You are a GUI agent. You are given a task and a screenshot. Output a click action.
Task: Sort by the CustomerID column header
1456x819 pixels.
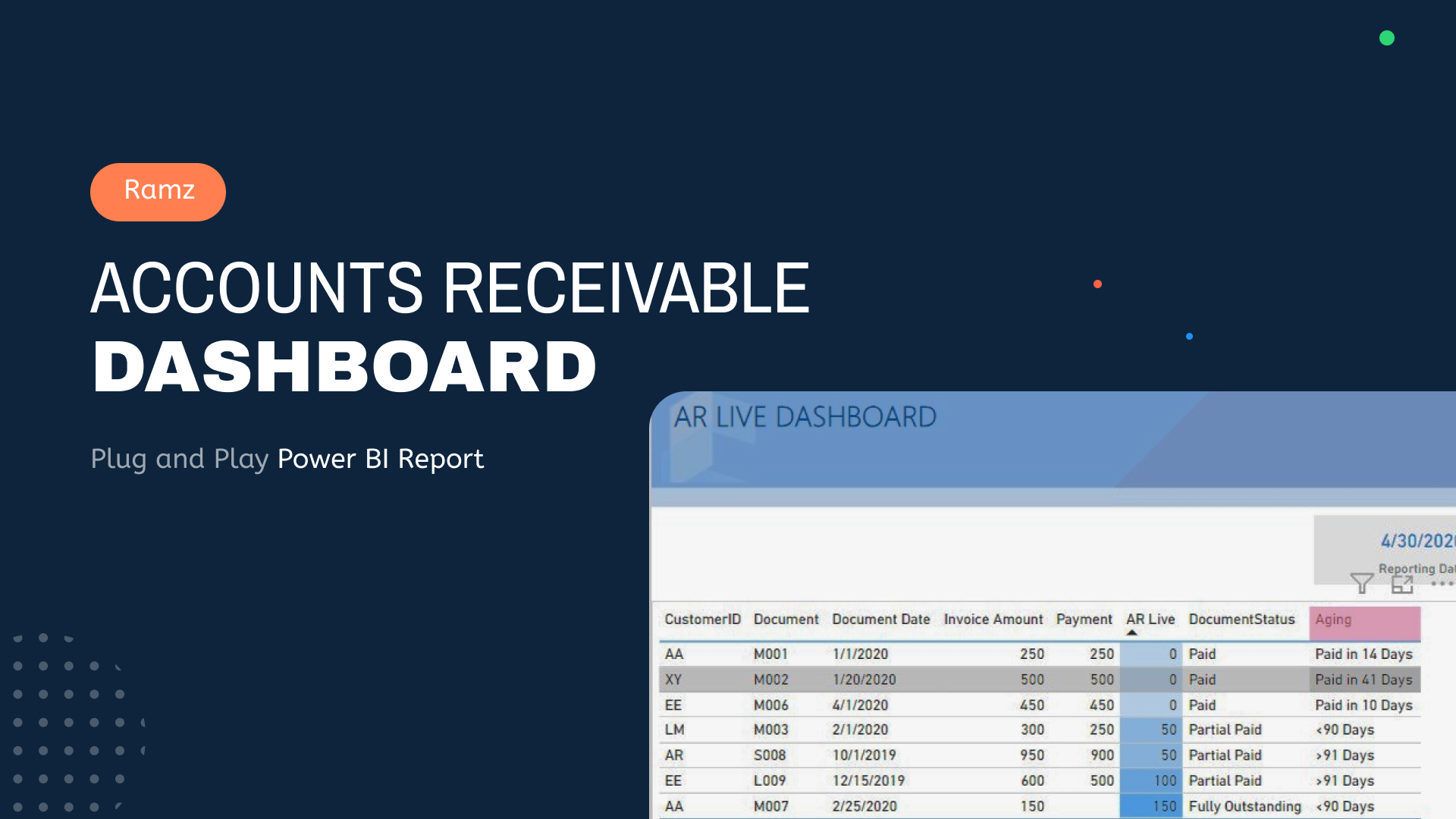click(702, 620)
